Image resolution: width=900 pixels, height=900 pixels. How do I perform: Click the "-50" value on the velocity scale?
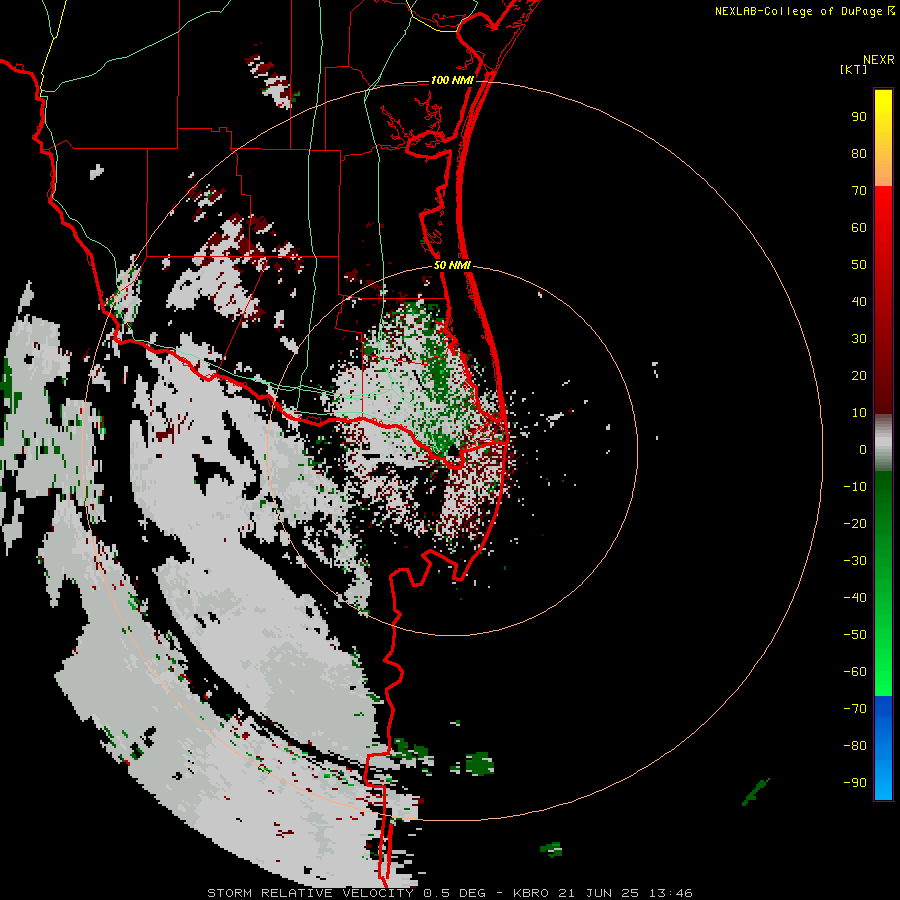[855, 635]
